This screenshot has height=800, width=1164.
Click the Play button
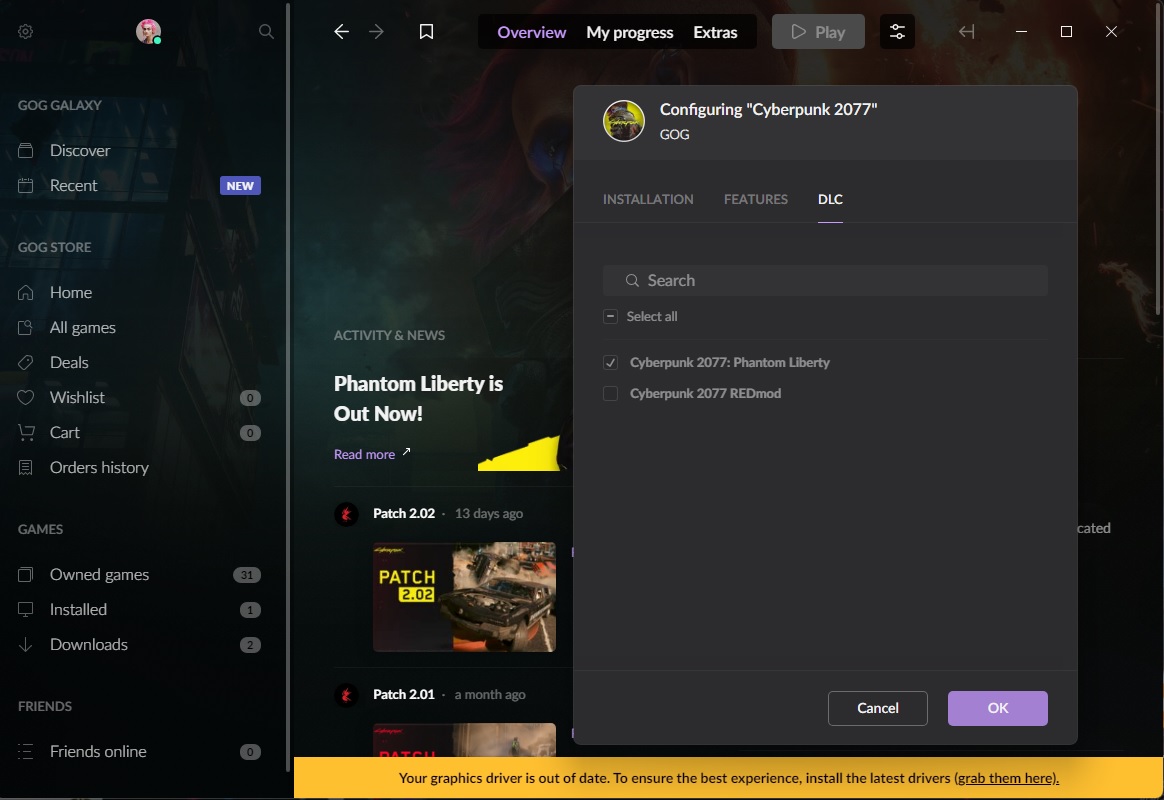818,31
